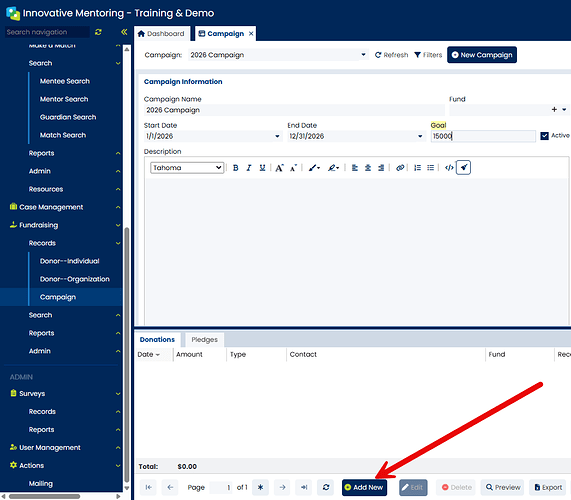
Task: Click the asterisk pager button
Action: point(260,487)
